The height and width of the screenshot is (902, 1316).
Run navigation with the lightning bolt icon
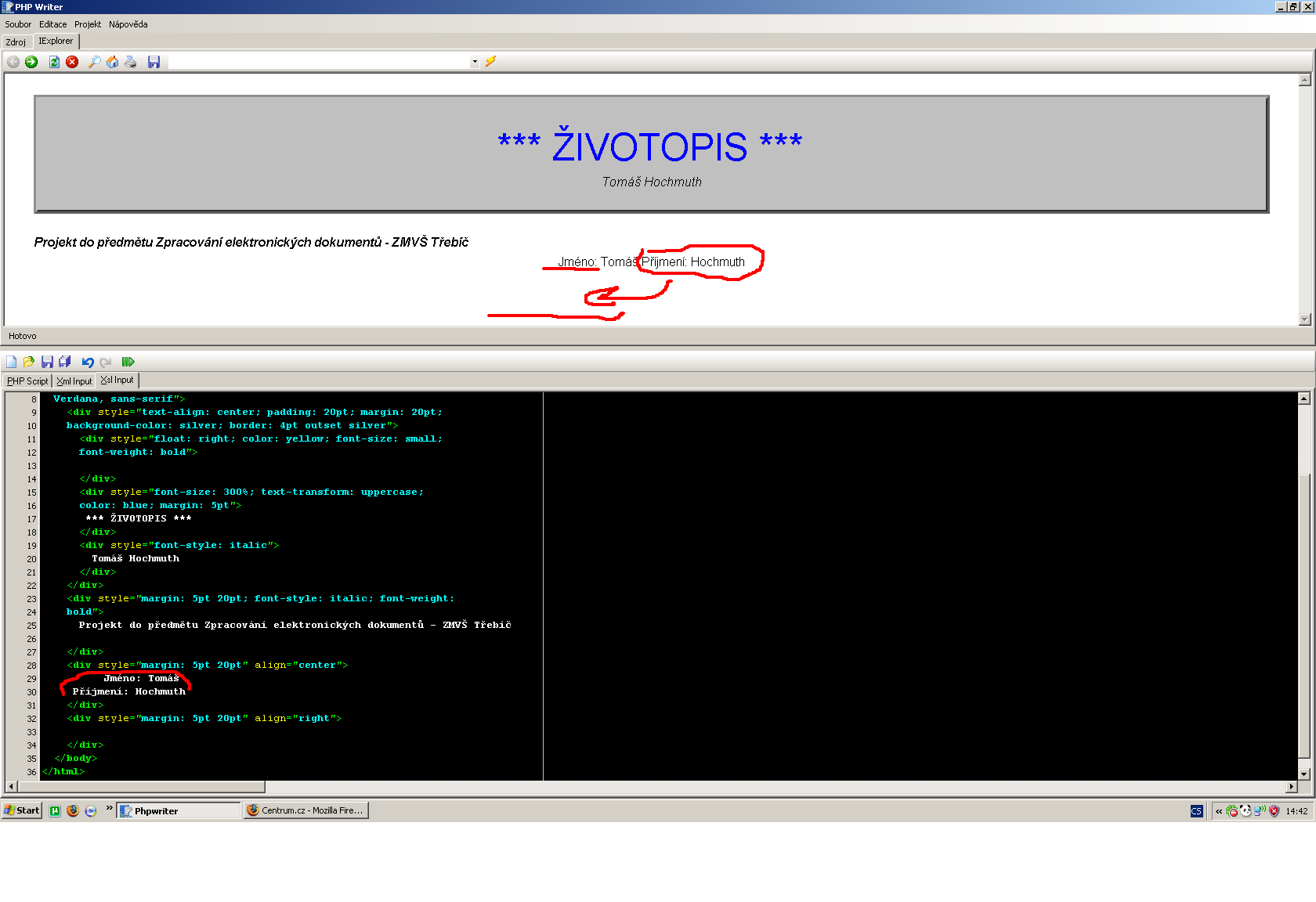tap(490, 61)
